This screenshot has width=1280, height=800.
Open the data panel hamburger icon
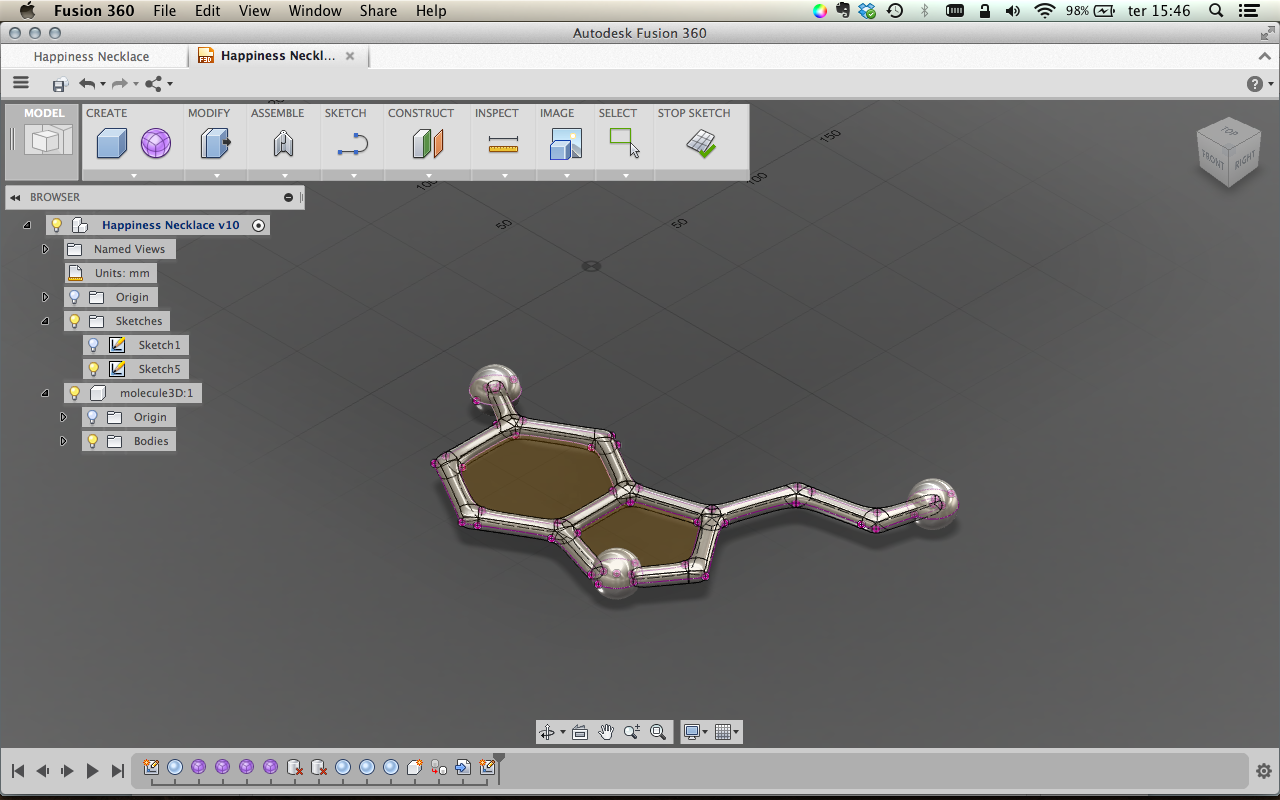(21, 84)
